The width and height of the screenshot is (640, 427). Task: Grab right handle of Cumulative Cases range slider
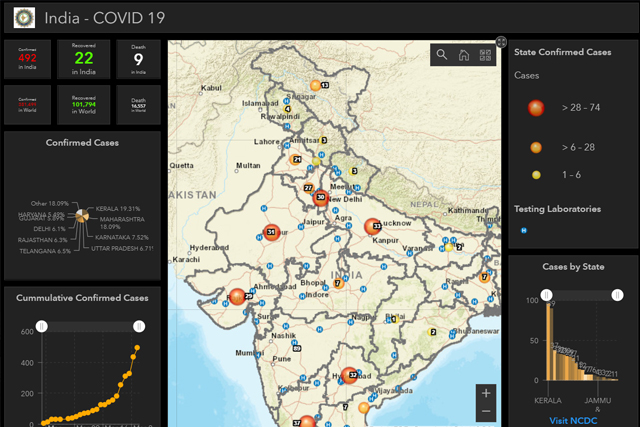(x=138, y=326)
